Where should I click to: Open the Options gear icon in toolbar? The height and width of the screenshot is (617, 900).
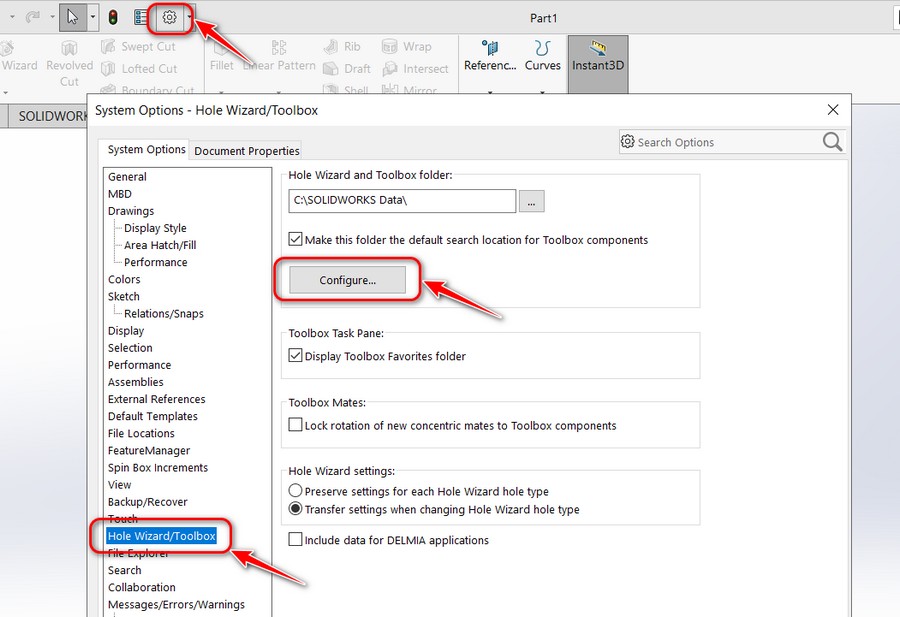pos(169,17)
